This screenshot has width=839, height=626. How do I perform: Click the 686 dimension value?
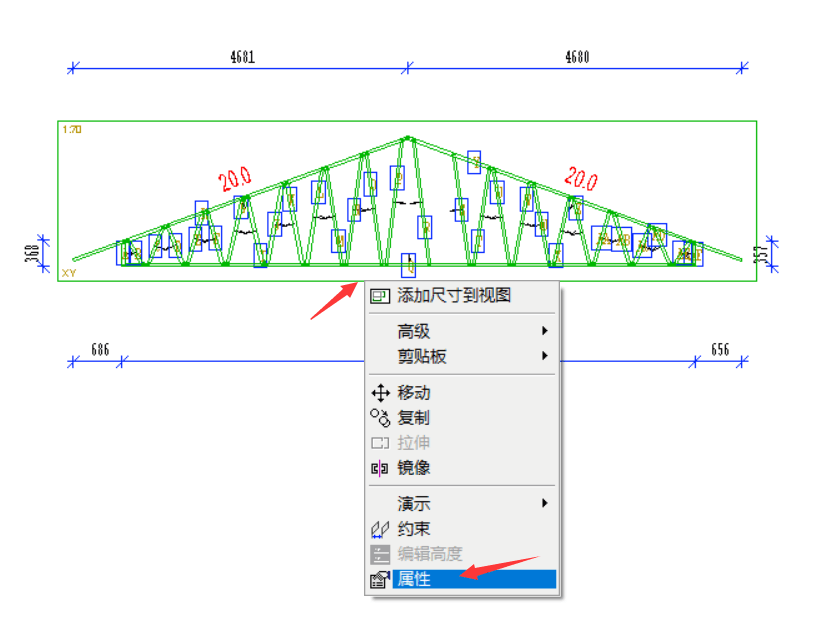click(x=100, y=350)
